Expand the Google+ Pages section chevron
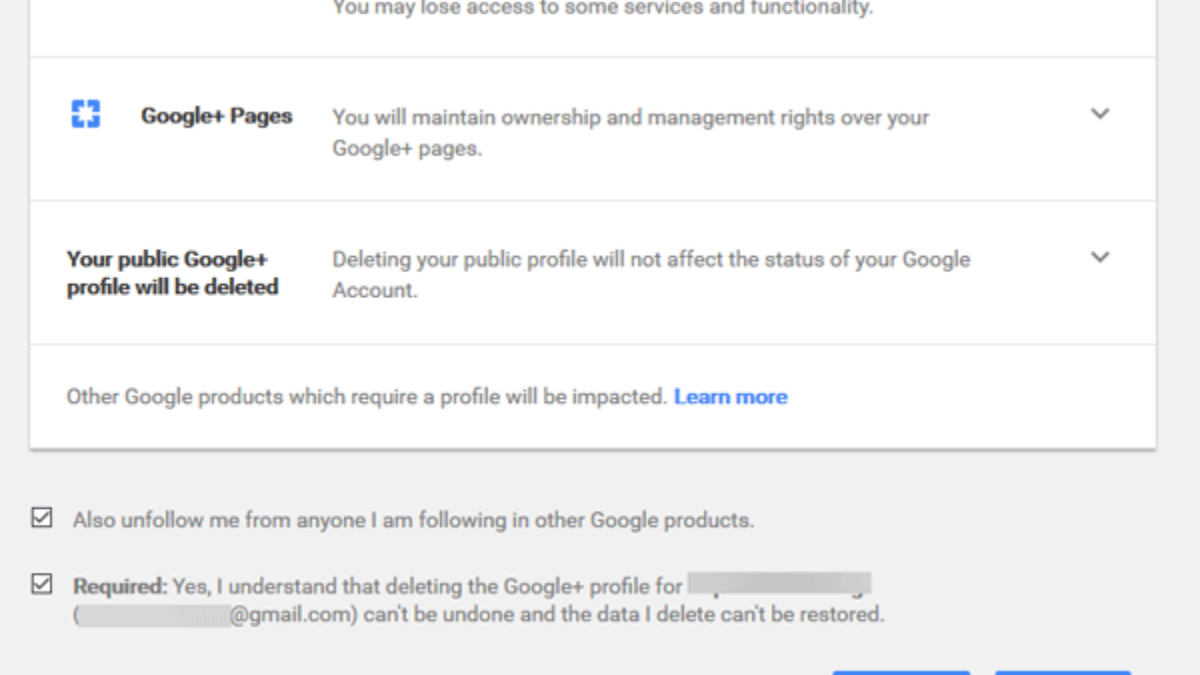Image resolution: width=1200 pixels, height=675 pixels. point(1100,114)
